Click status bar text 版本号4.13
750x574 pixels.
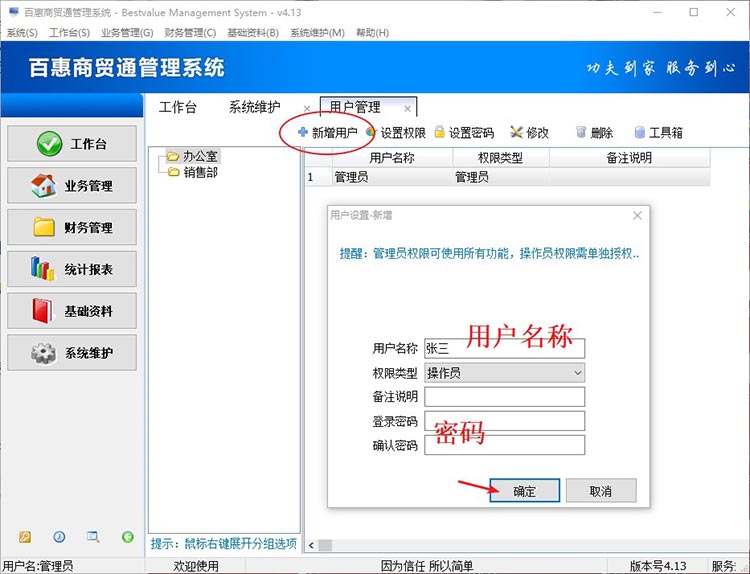(658, 566)
